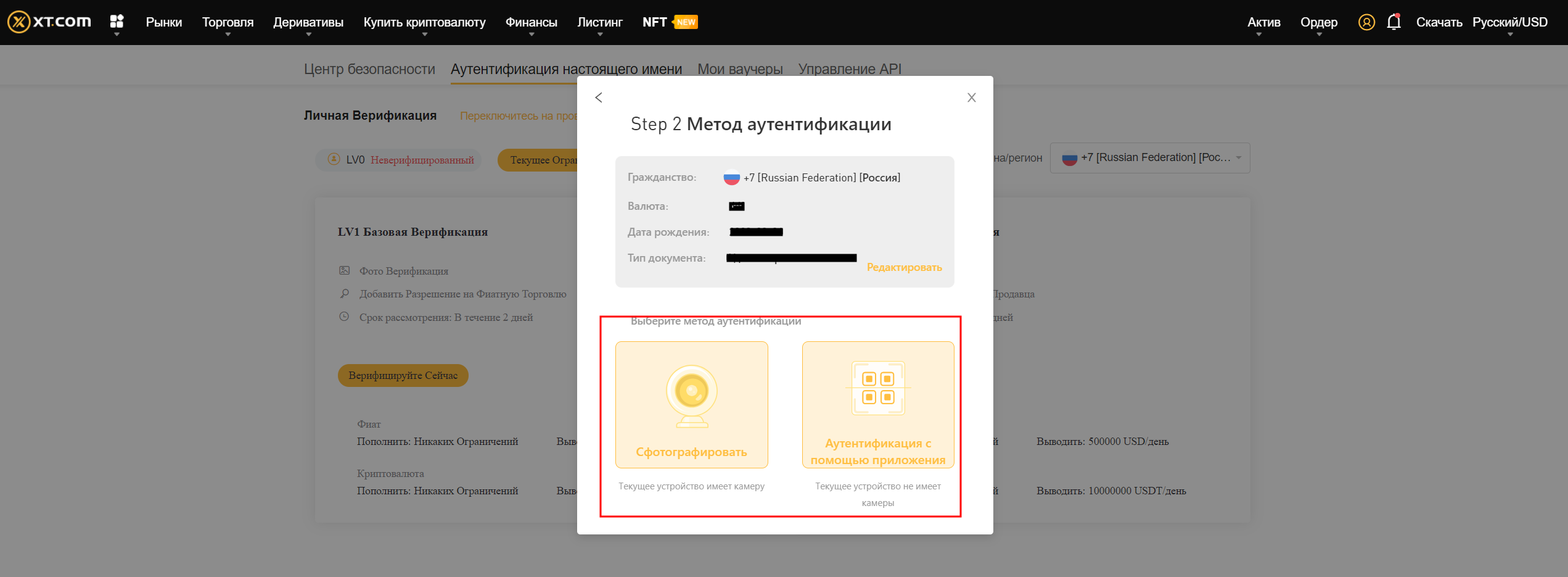Close the authentication method dialog
The height and width of the screenshot is (577, 1568).
(x=972, y=98)
